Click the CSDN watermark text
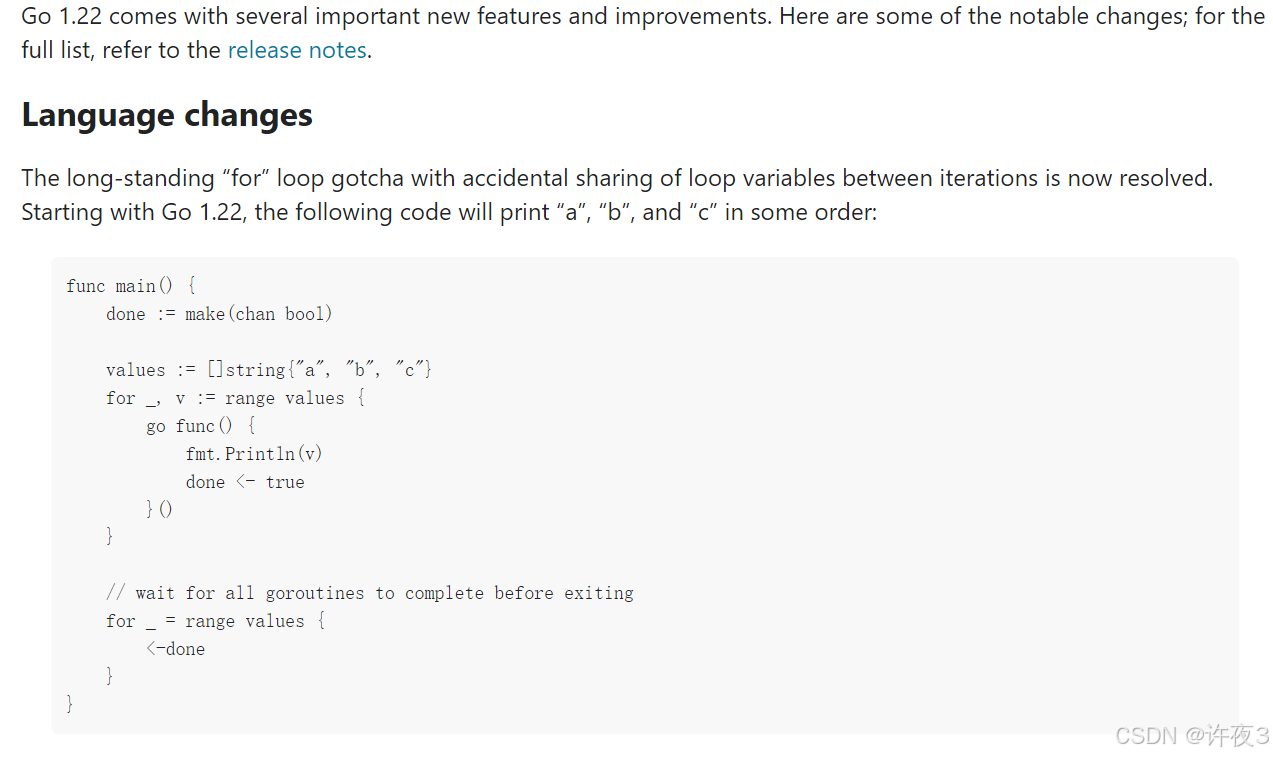Viewport: 1273px width, 757px height. click(1191, 736)
